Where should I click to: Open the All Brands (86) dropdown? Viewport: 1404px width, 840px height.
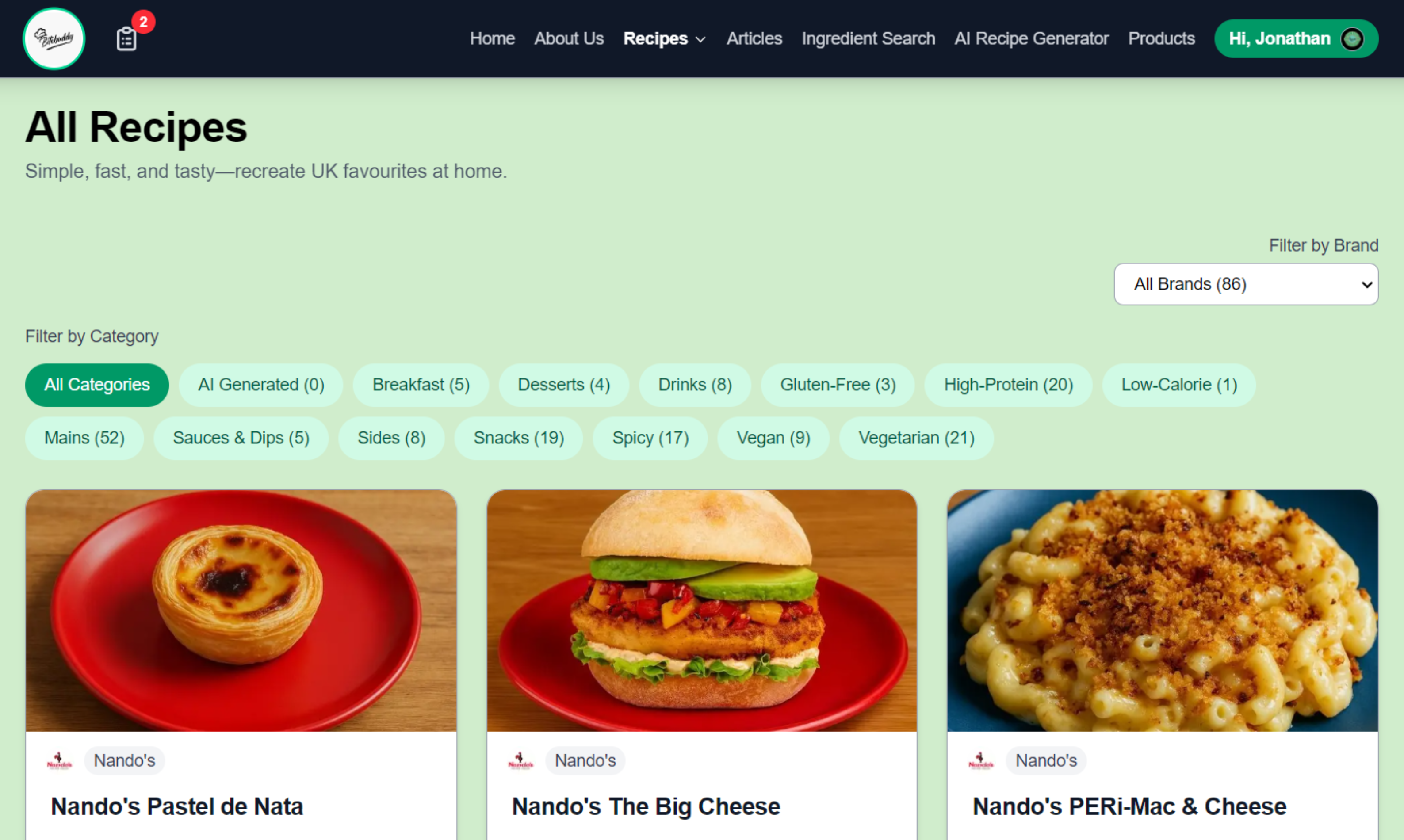(x=1246, y=284)
